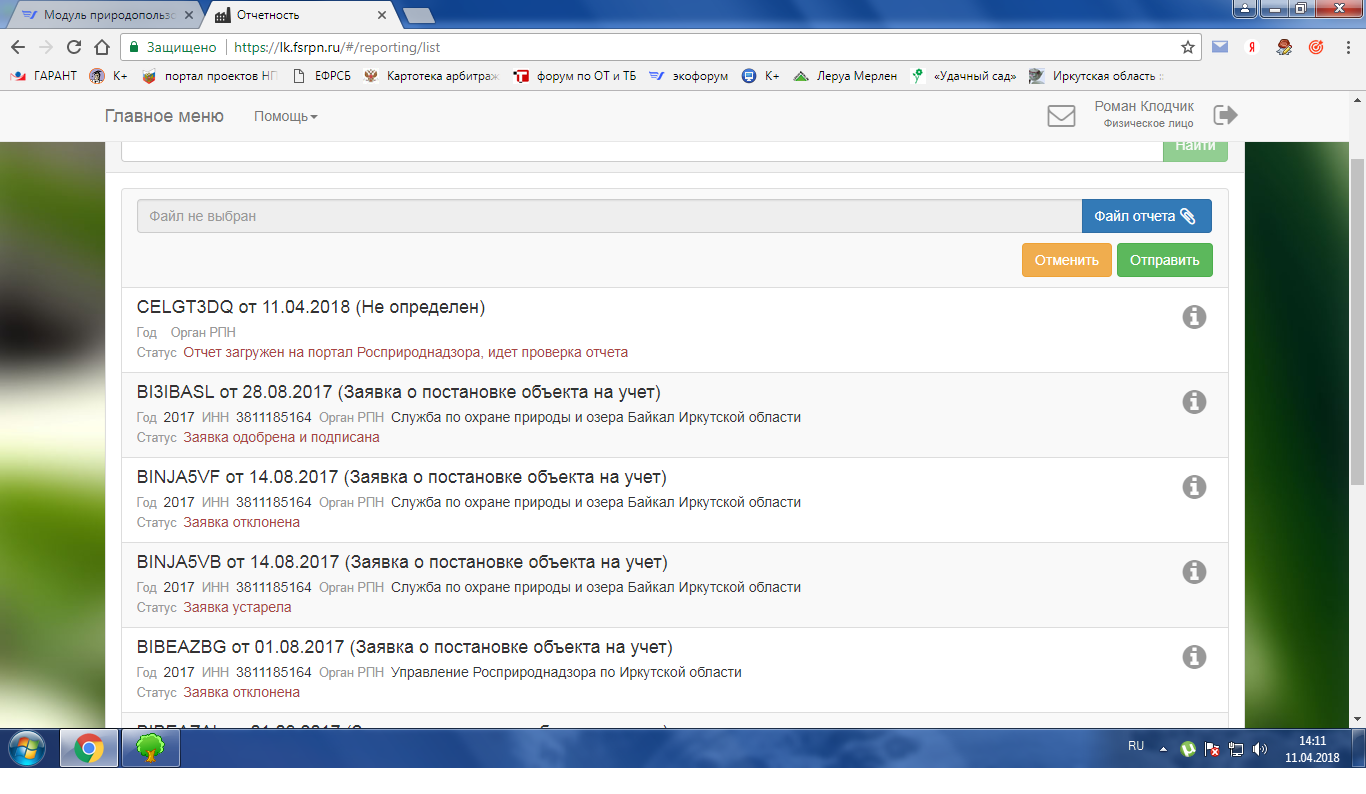Screen dimensions: 1366x794
Task: Click the Файл не выбран file field
Action: point(608,216)
